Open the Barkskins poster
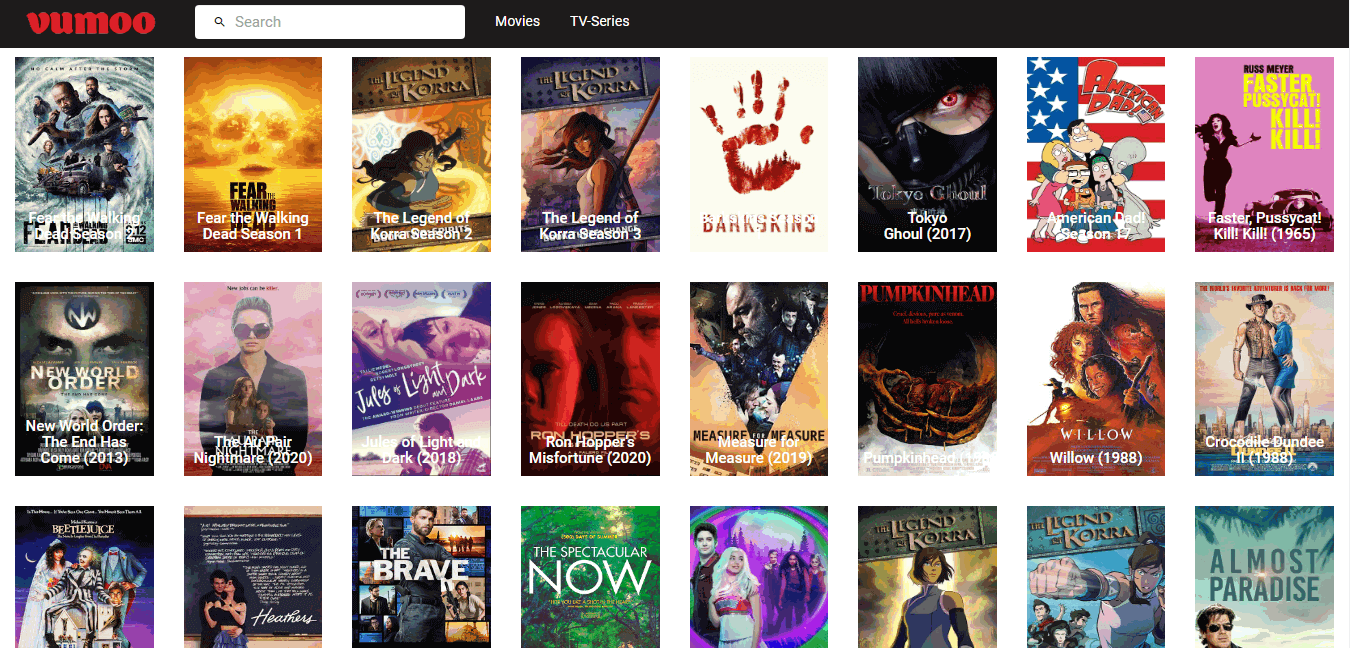 point(759,154)
